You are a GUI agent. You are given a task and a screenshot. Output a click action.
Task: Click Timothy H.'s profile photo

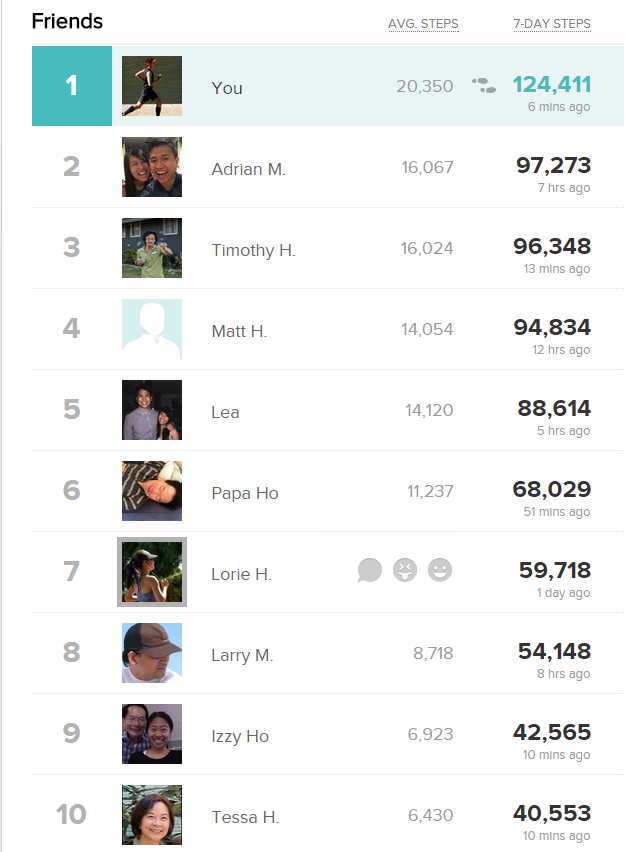point(152,248)
